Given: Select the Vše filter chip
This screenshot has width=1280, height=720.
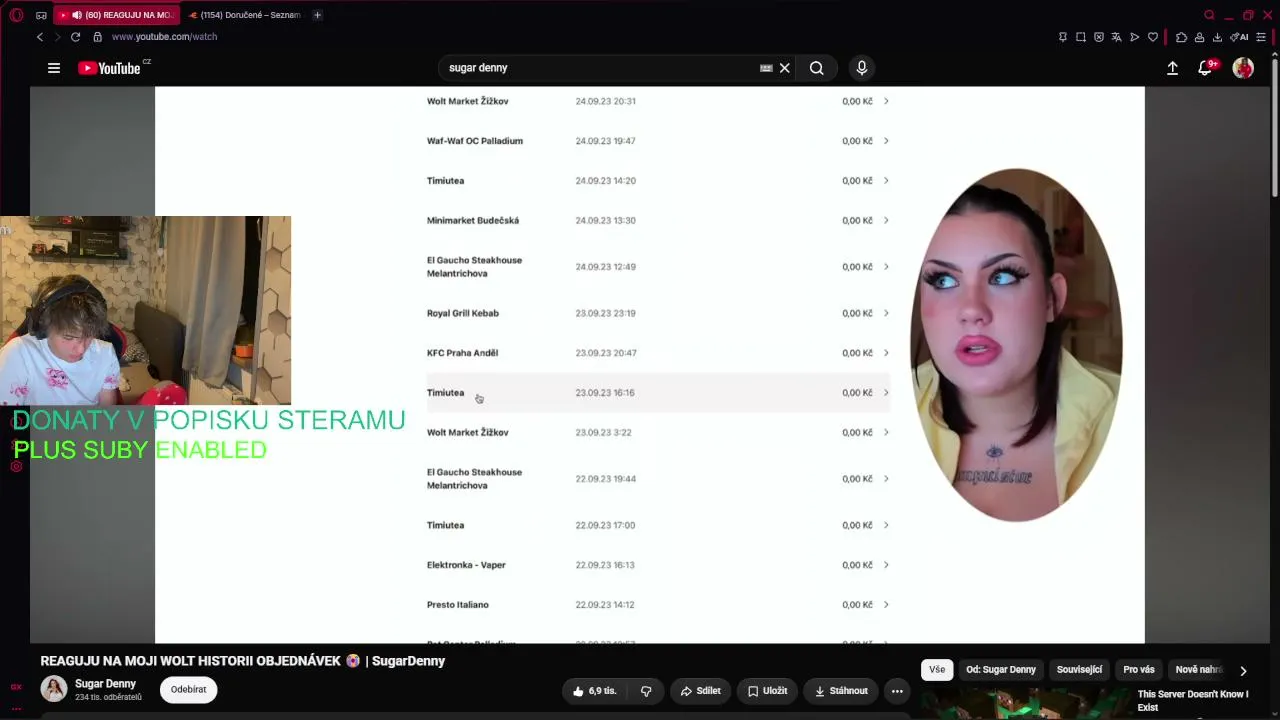Looking at the screenshot, I should 937,670.
